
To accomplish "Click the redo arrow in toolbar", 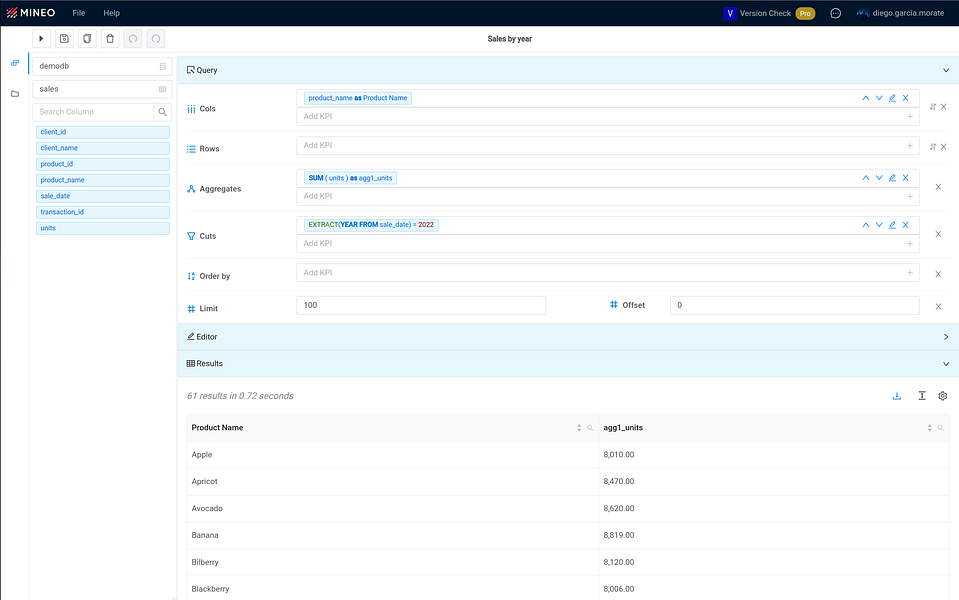I will coord(156,39).
